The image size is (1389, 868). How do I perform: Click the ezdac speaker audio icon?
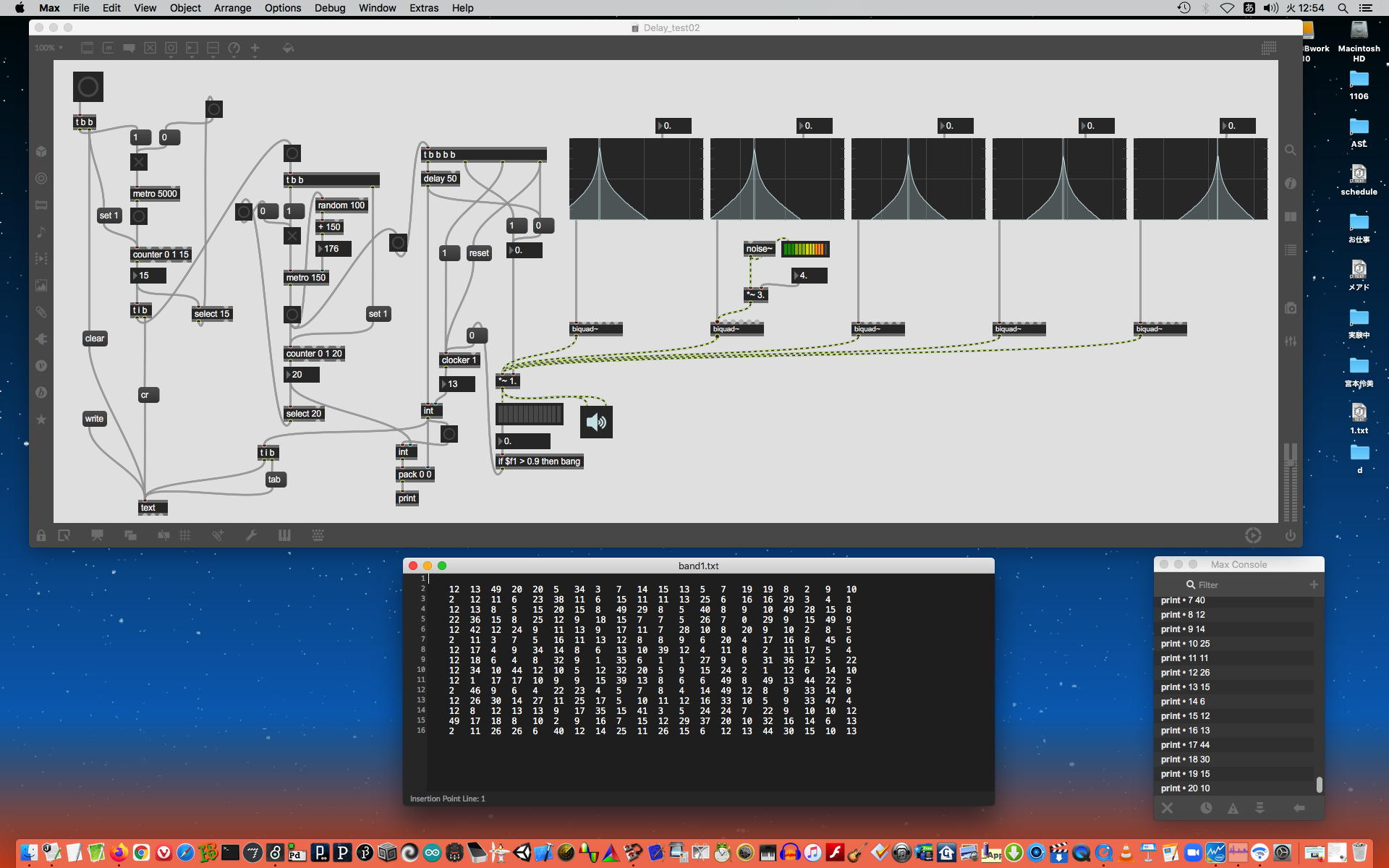[x=596, y=422]
